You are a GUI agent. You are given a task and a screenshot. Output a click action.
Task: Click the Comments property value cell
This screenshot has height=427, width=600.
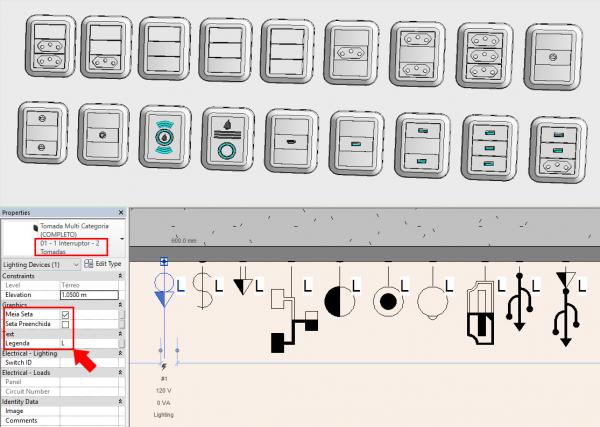click(90, 420)
